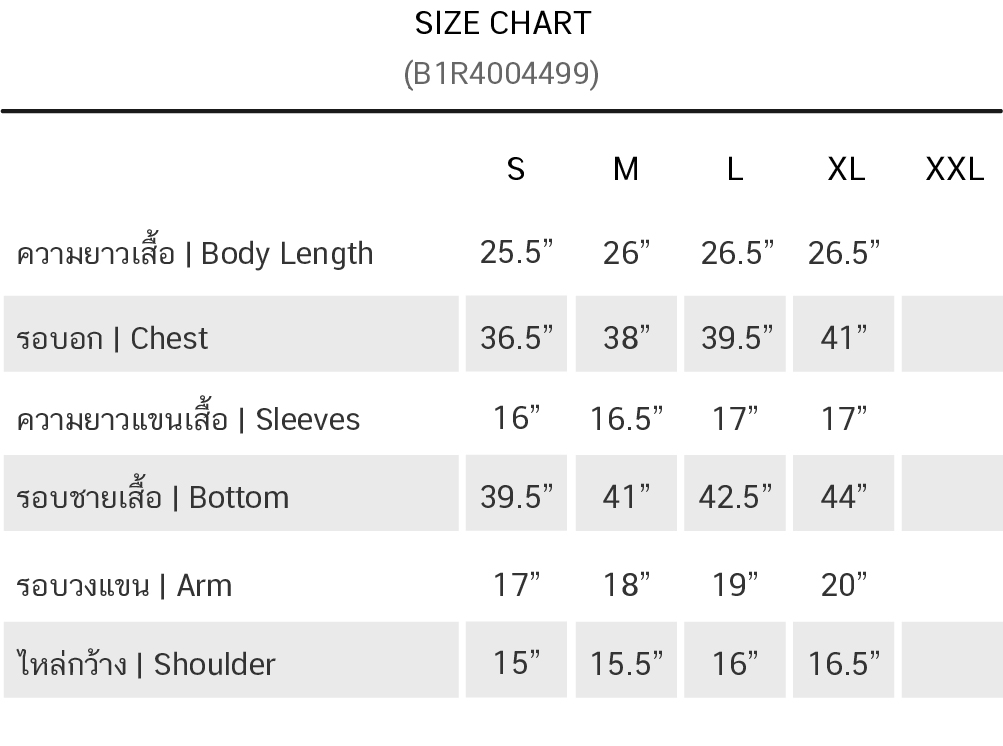The height and width of the screenshot is (746, 1003).
Task: Click the Shoulder value for size M
Action: 626,663
